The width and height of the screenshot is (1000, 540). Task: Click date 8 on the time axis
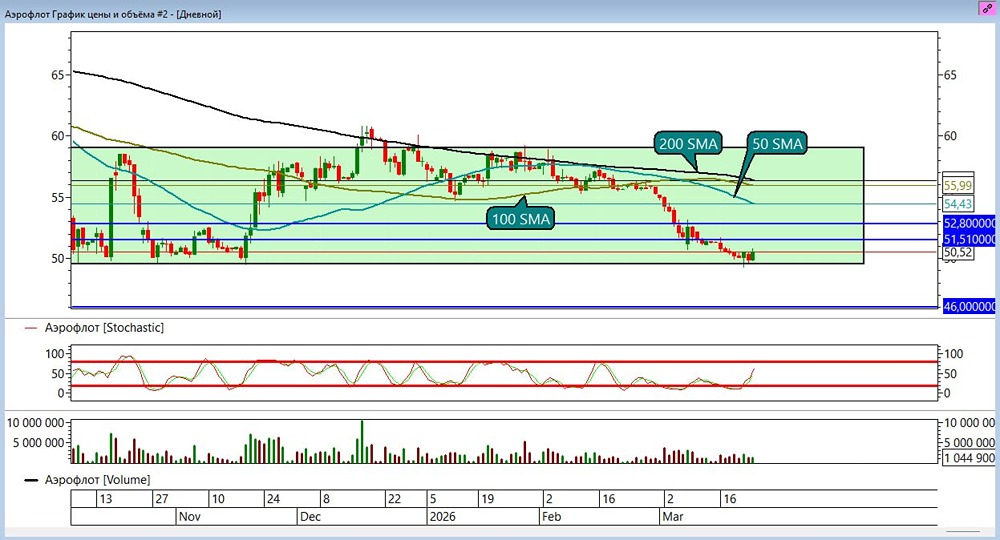tap(326, 499)
